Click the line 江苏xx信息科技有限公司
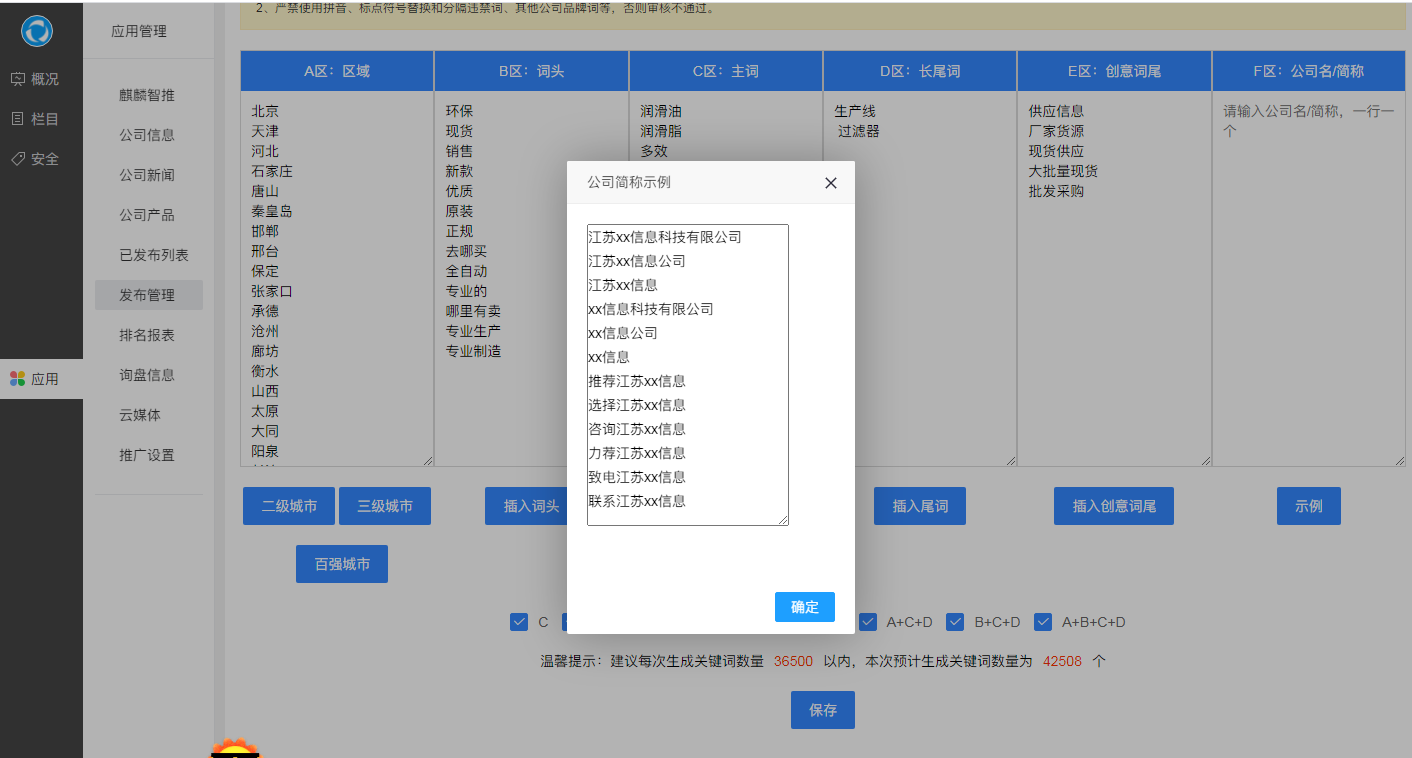 pyautogui.click(x=665, y=237)
